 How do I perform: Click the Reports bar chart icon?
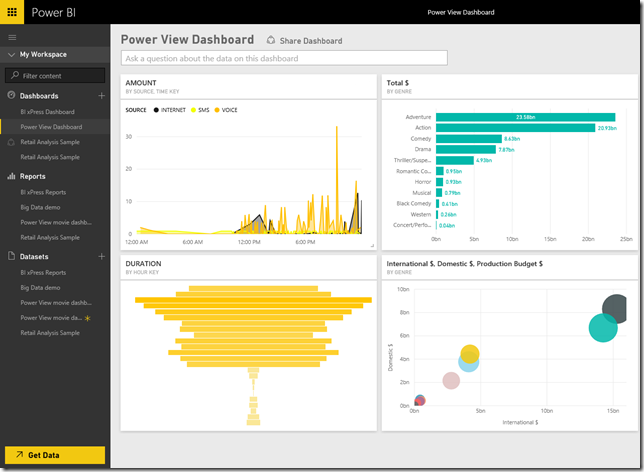tap(12, 176)
